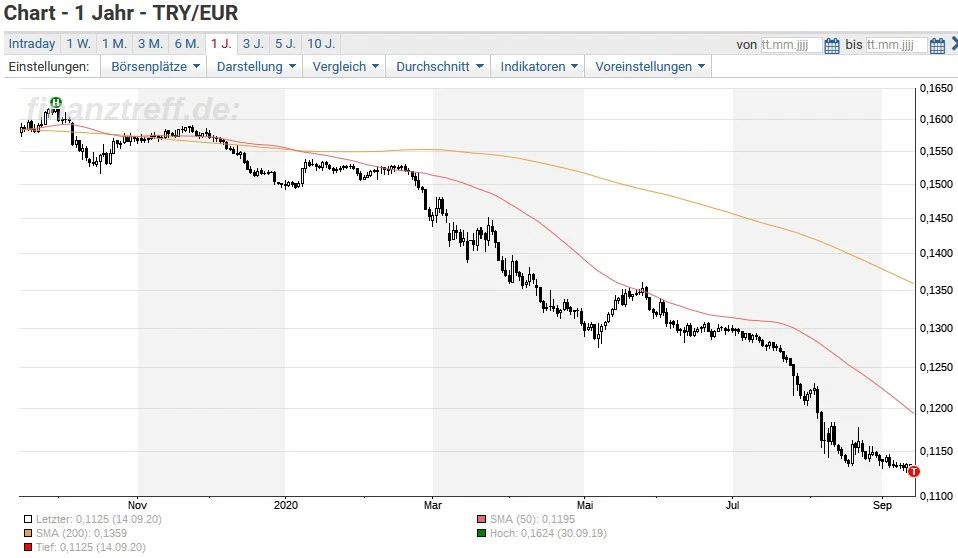The height and width of the screenshot is (558, 958).
Task: Open calendar picker for 'bis' date
Action: pyautogui.click(x=937, y=45)
